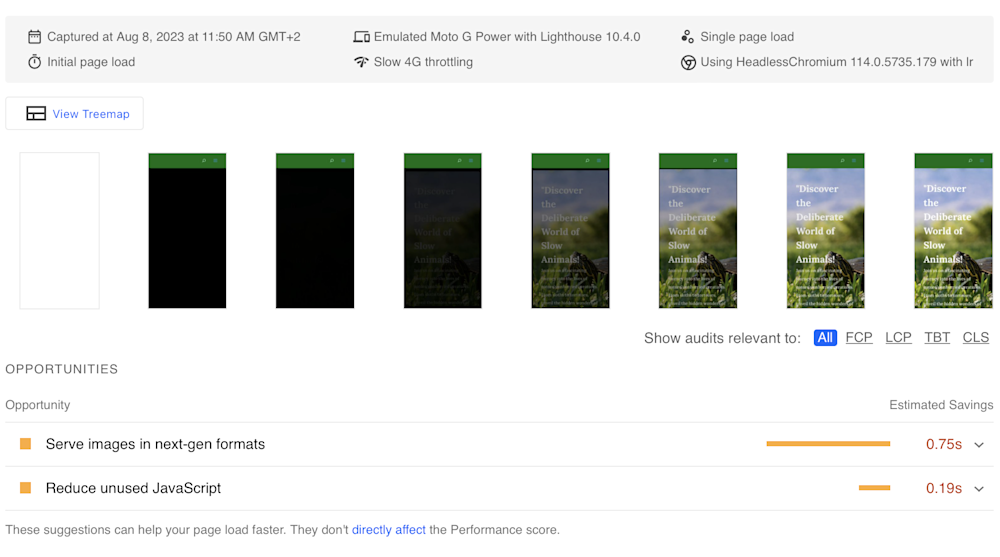Click the Opportunity column header

pos(38,405)
